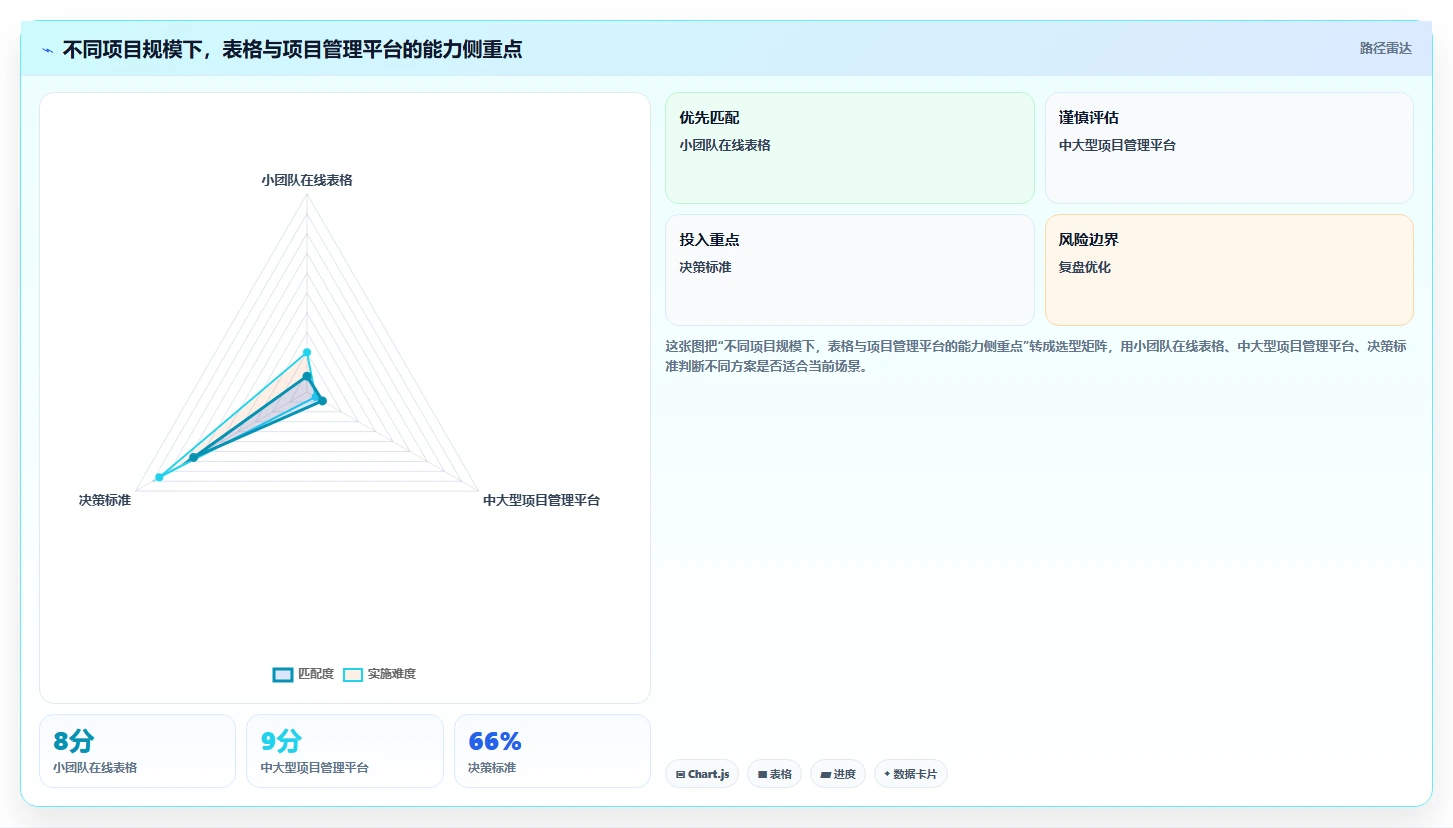Click the lightning icon beside the title
This screenshot has width=1453, height=828.
[48, 50]
